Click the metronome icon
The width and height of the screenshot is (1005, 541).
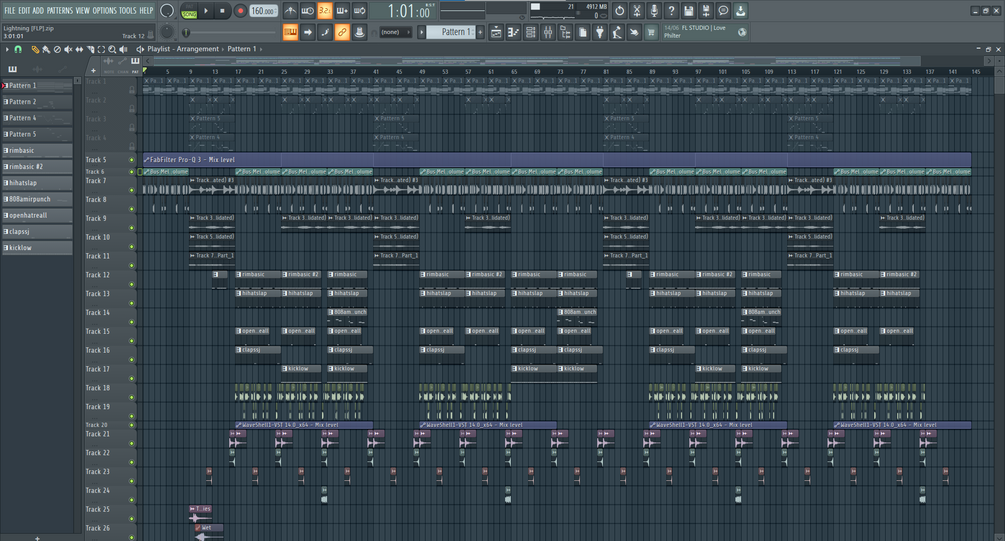[290, 11]
